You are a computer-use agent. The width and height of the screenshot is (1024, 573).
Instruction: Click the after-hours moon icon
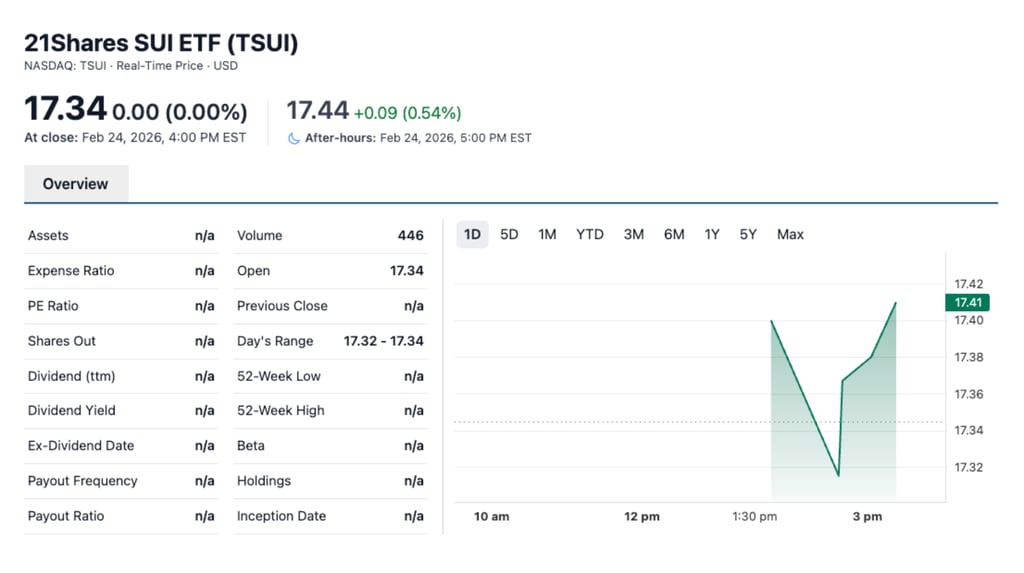[x=294, y=138]
